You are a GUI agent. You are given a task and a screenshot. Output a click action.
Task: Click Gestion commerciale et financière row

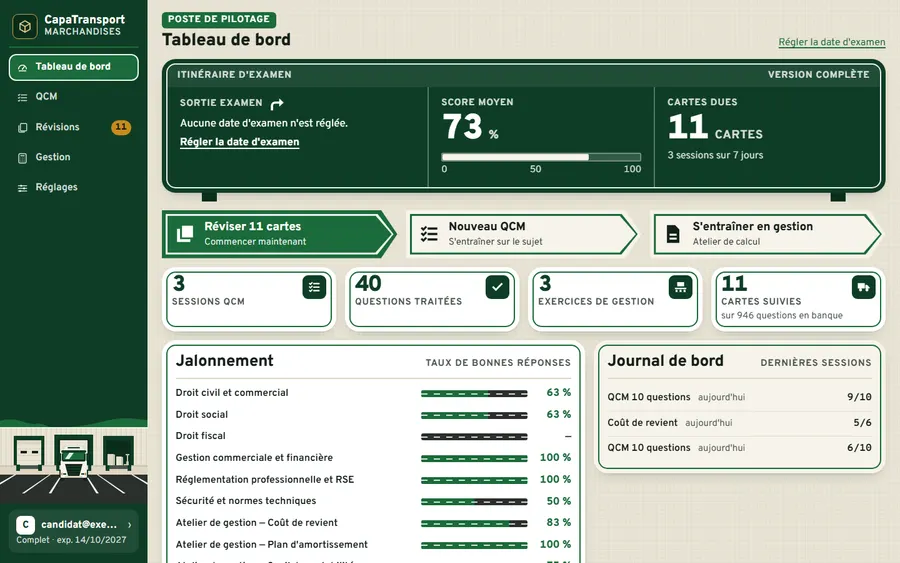[x=373, y=458]
